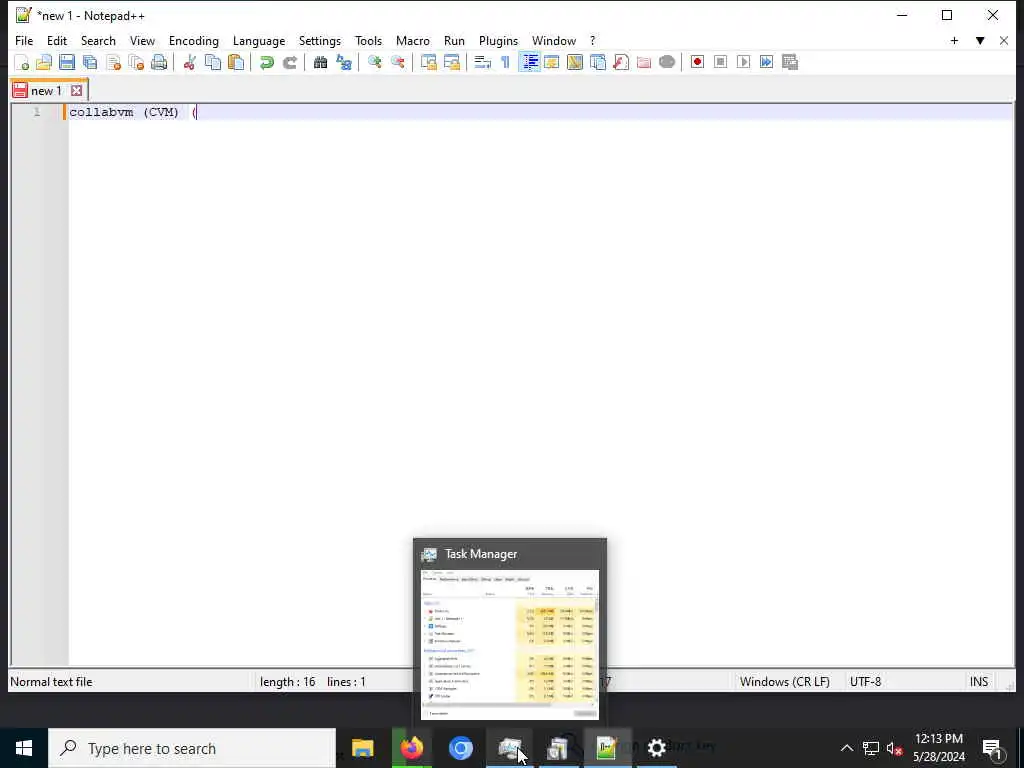Click the Zoom Out magnifier icon
1024x768 pixels.
[397, 62]
